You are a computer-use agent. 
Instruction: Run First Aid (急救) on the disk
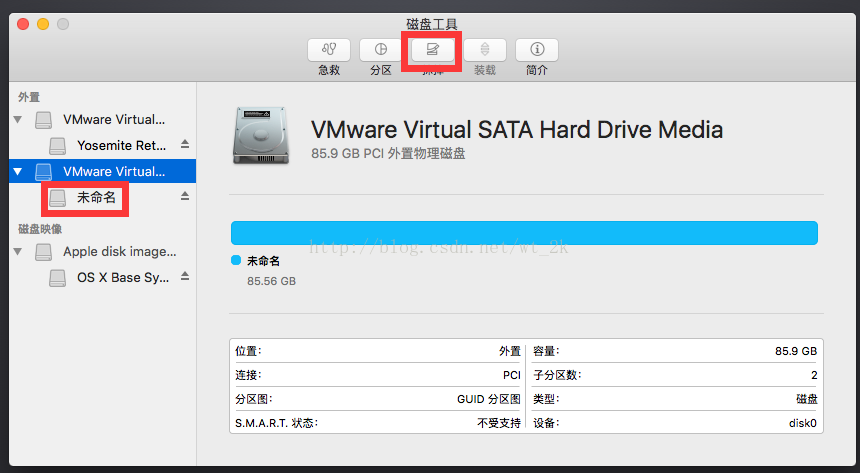point(329,50)
